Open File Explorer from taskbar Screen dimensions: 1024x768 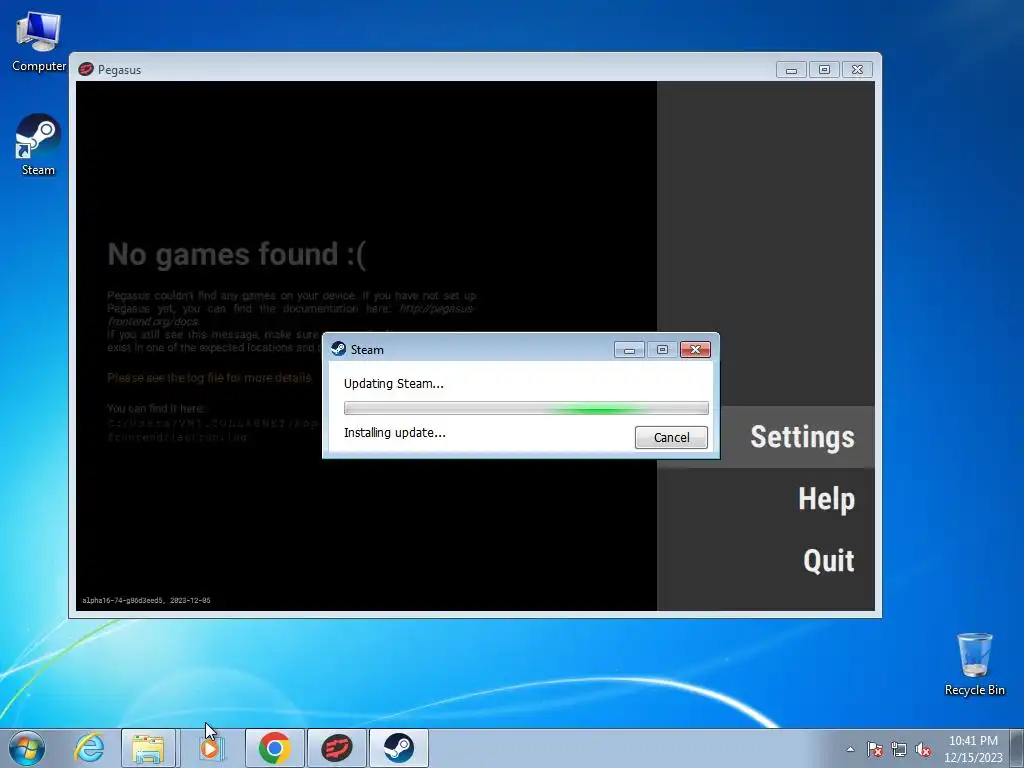click(148, 748)
